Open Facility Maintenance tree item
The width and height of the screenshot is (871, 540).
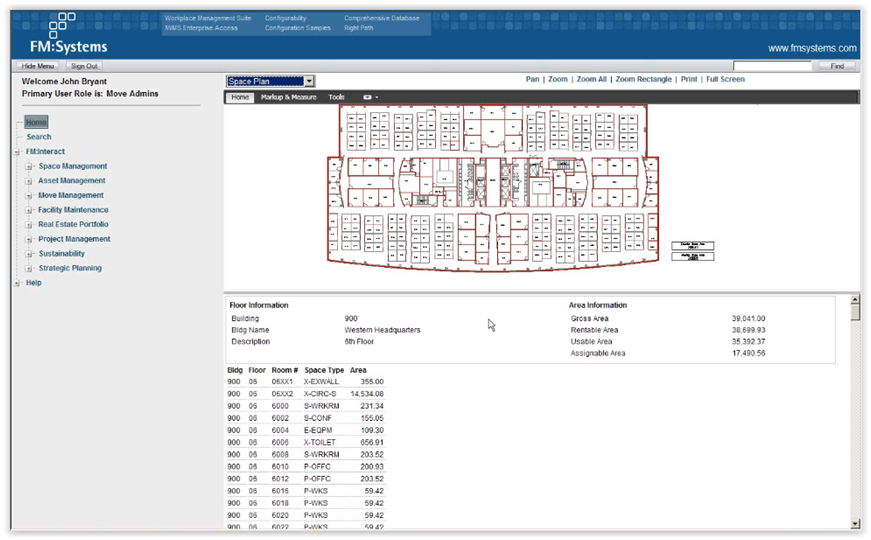point(73,210)
